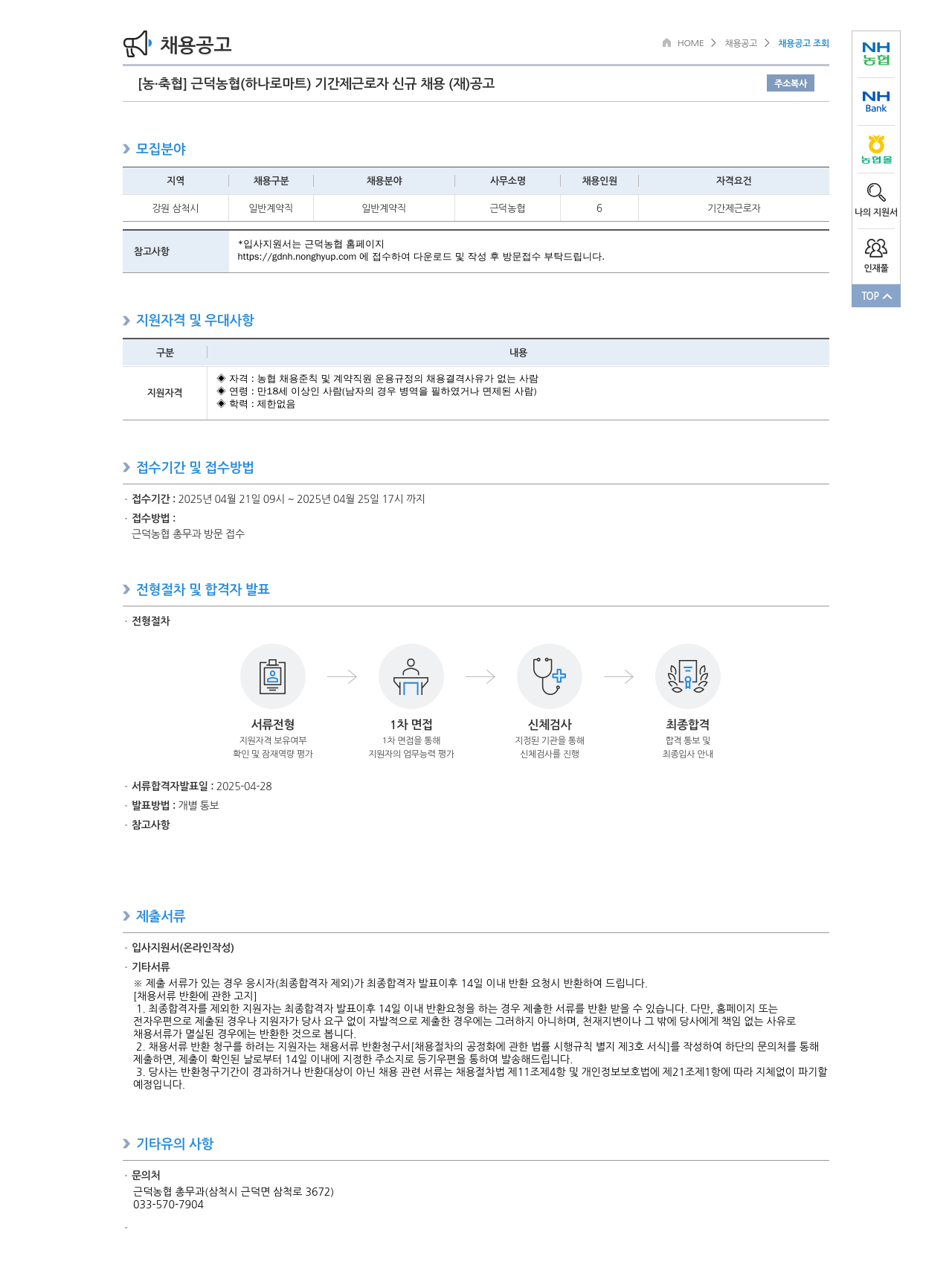This screenshot has width=952, height=1285.
Task: Click the chevron icon beside 기타유의 사항
Action: (x=126, y=1144)
